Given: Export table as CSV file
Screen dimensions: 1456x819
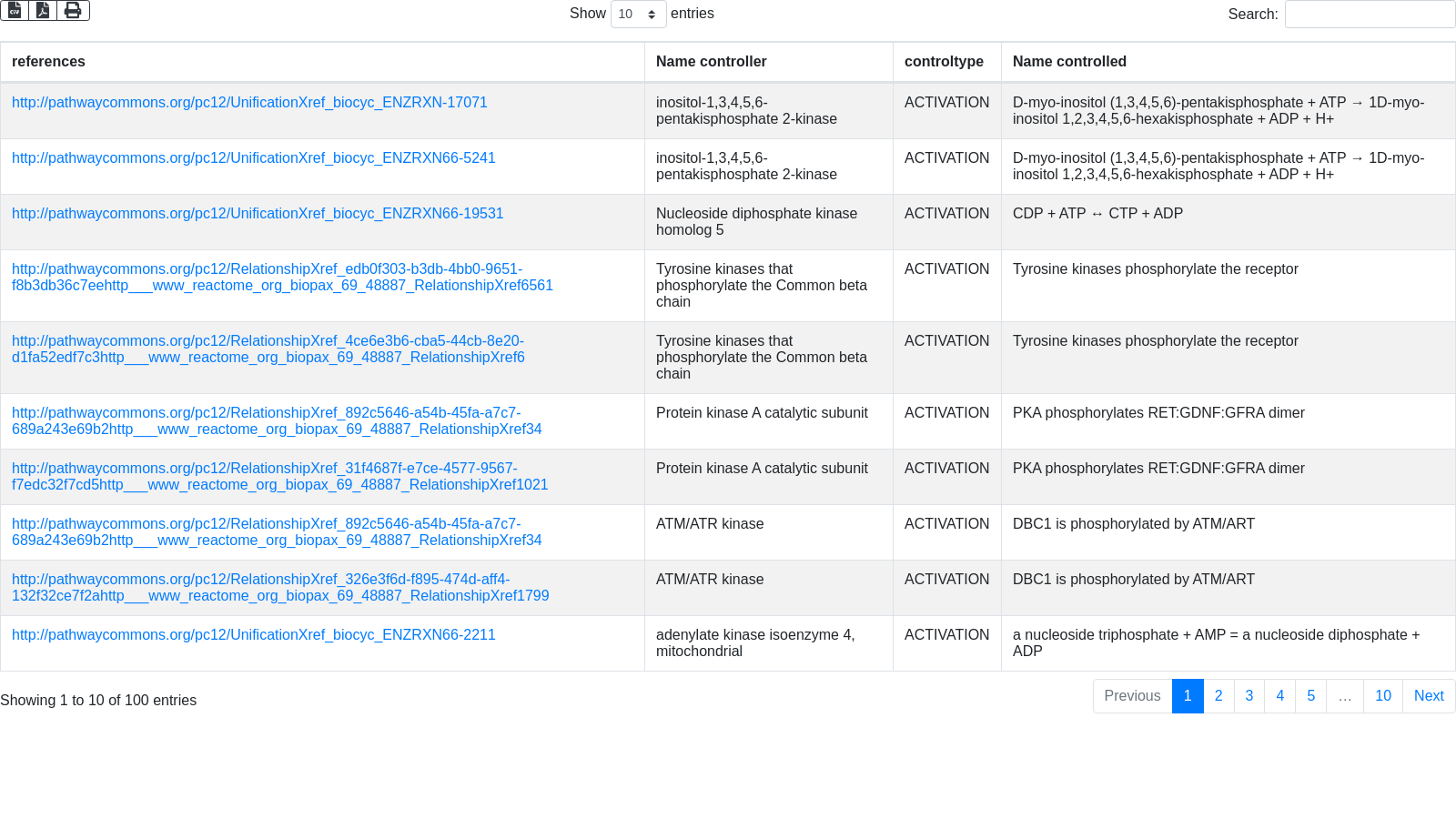Looking at the screenshot, I should click(x=15, y=10).
